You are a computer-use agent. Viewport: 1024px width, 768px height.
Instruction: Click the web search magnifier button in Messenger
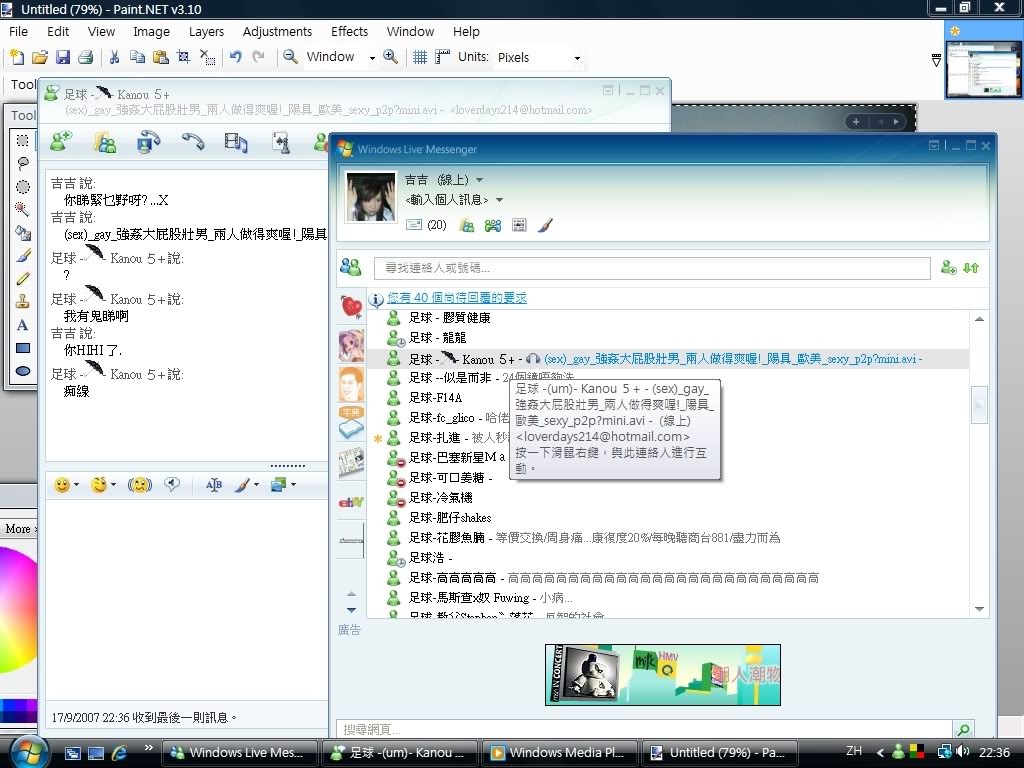pos(963,729)
